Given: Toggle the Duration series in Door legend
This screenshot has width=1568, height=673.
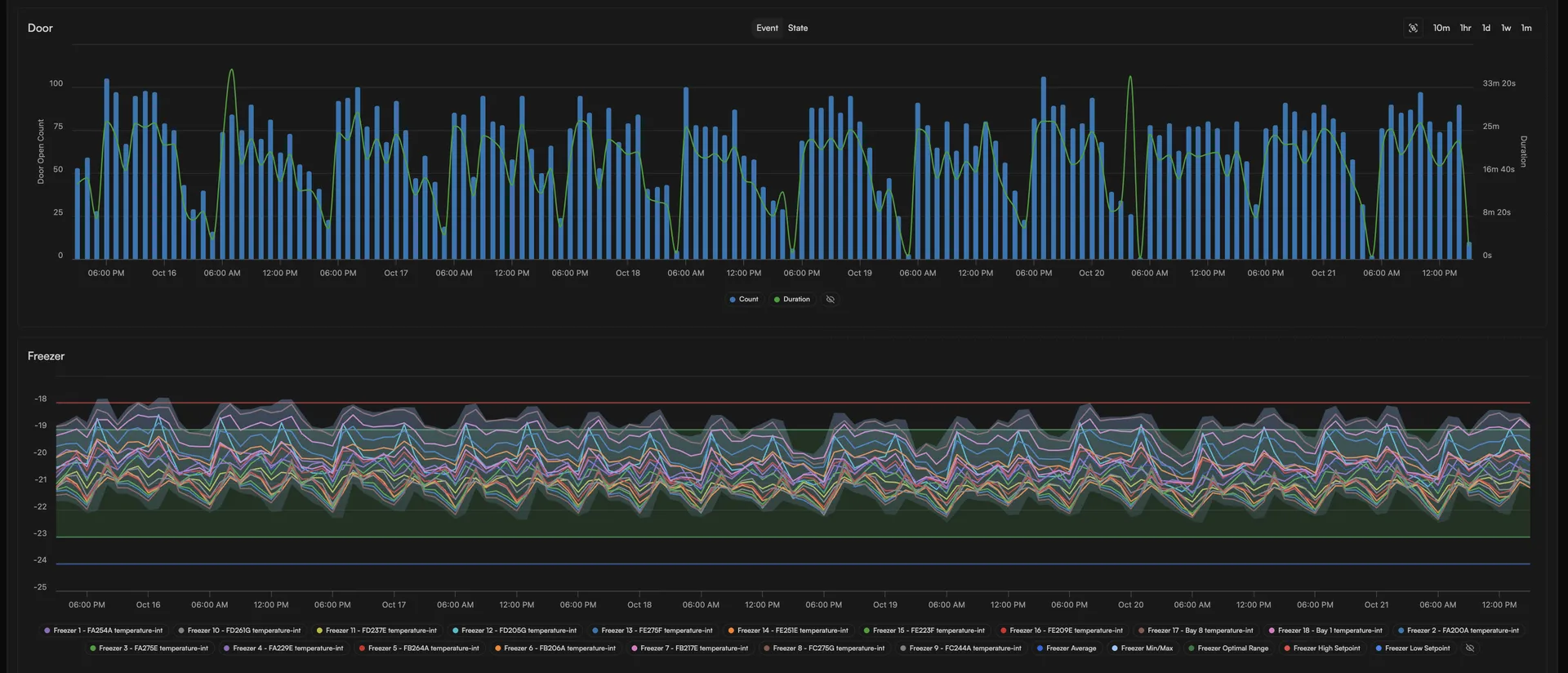Looking at the screenshot, I should (792, 300).
